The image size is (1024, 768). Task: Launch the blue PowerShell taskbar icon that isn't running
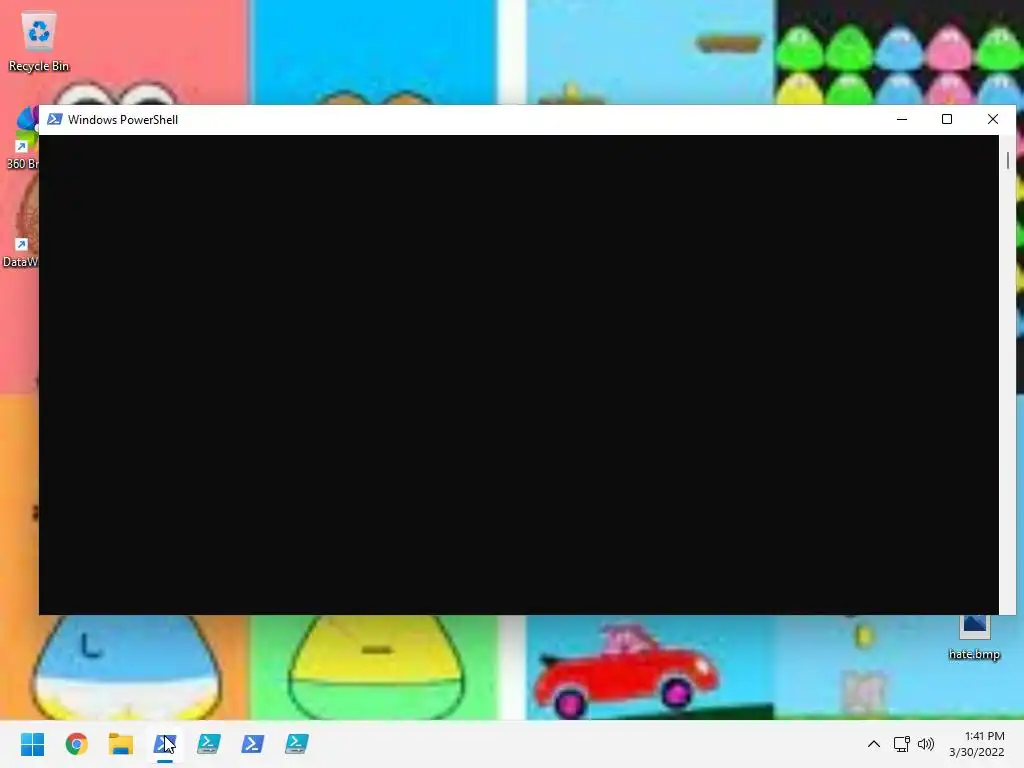coord(252,744)
